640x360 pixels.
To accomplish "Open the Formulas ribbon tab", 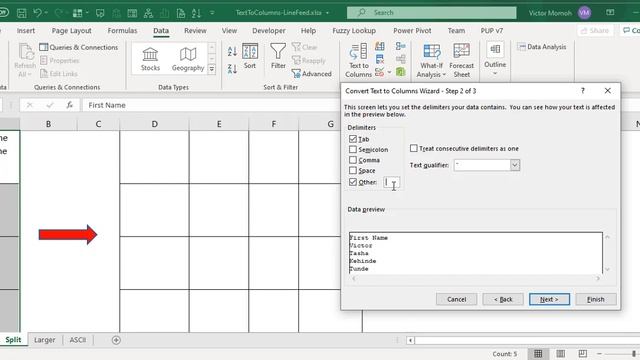I will (x=122, y=31).
